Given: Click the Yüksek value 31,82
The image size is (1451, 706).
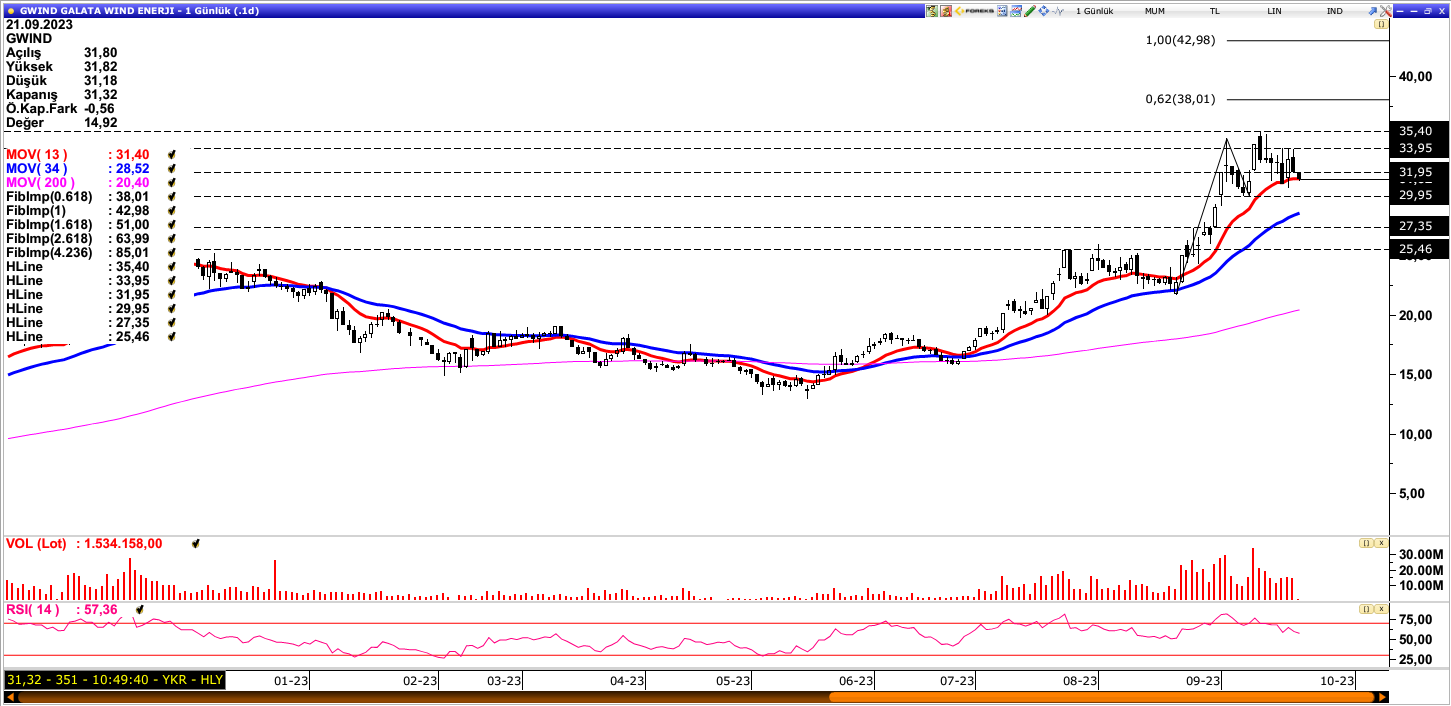Looking at the screenshot, I should coord(101,66).
